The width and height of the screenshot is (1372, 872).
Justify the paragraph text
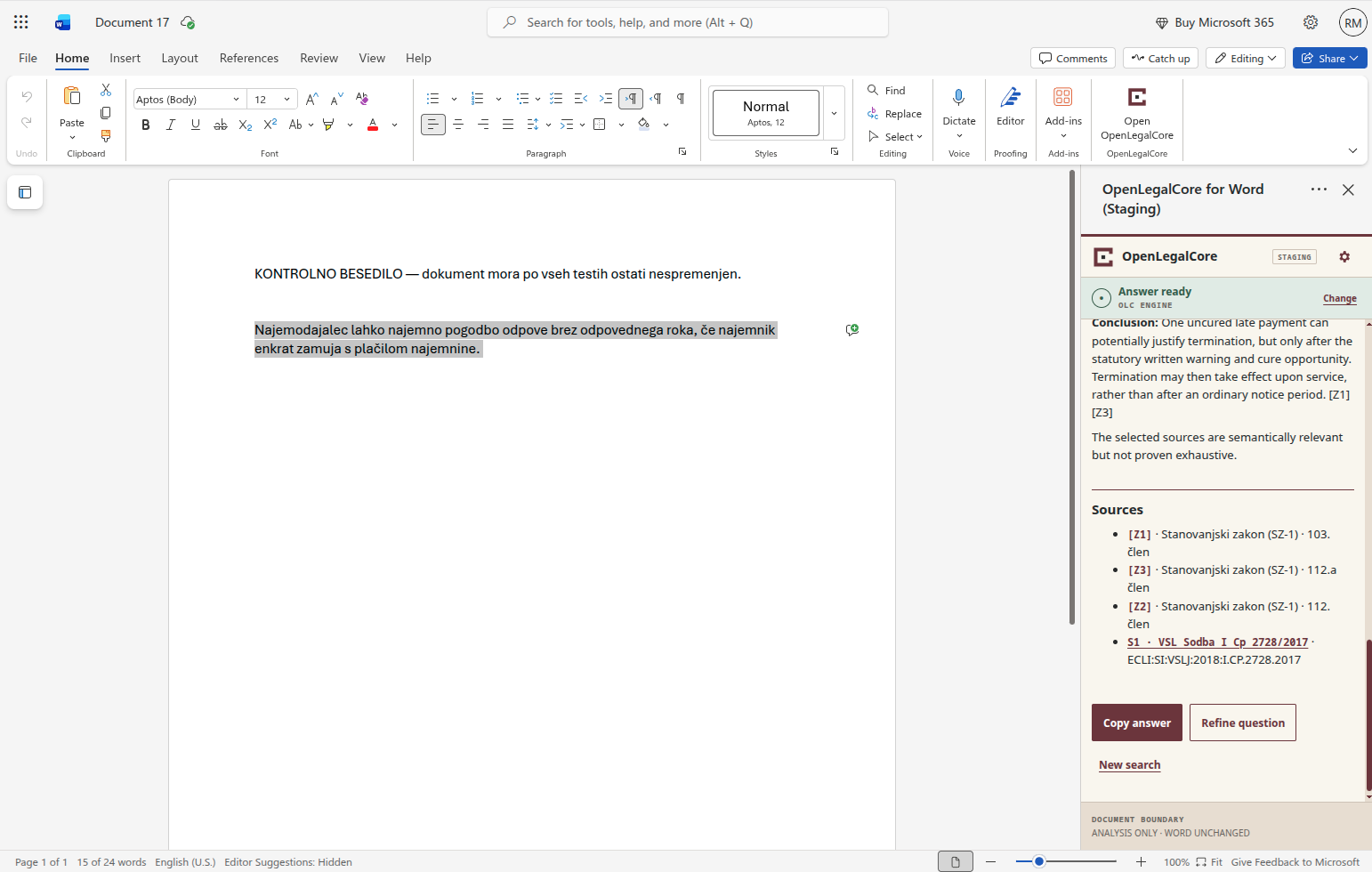point(508,125)
